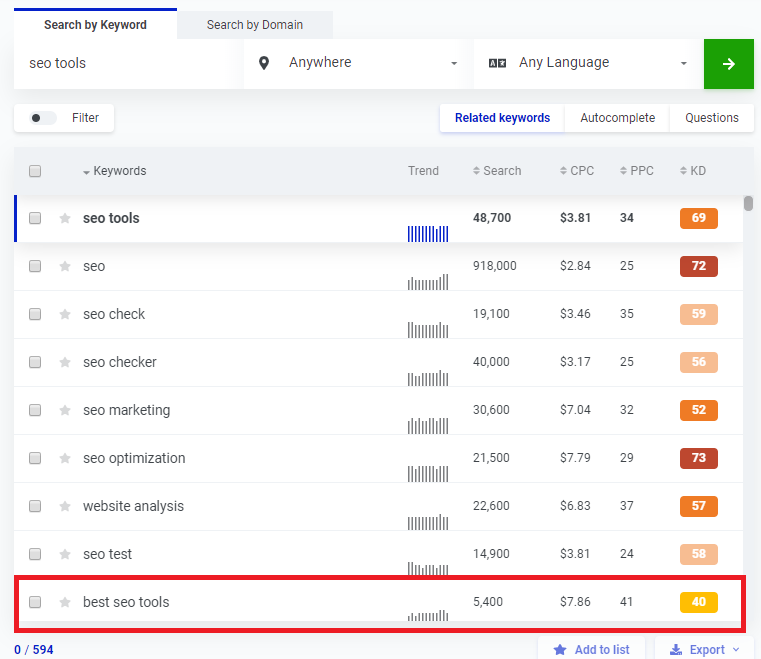Click the language translate icon
The image size is (761, 659).
[x=497, y=63]
